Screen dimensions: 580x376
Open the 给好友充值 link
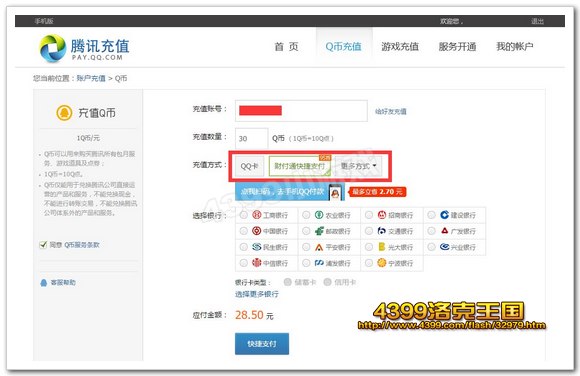(x=391, y=111)
